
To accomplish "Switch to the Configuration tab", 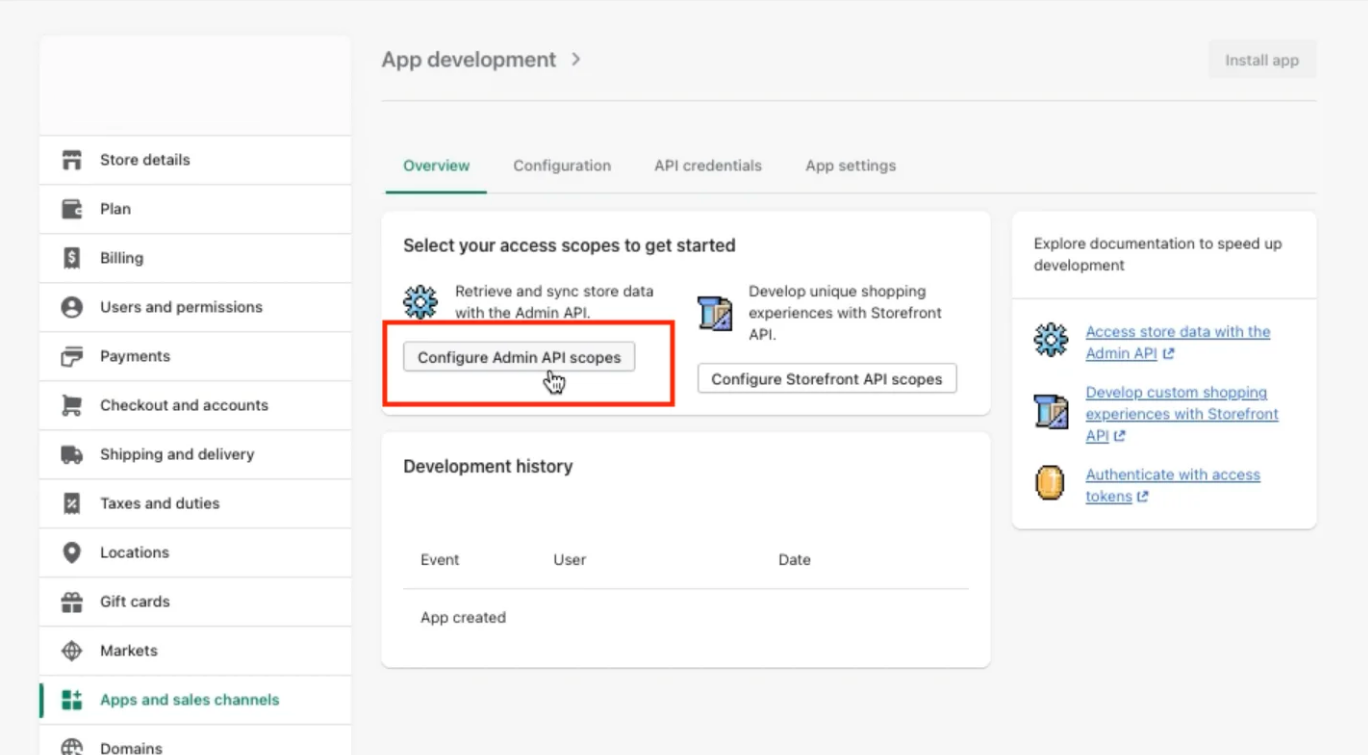I will pyautogui.click(x=562, y=166).
